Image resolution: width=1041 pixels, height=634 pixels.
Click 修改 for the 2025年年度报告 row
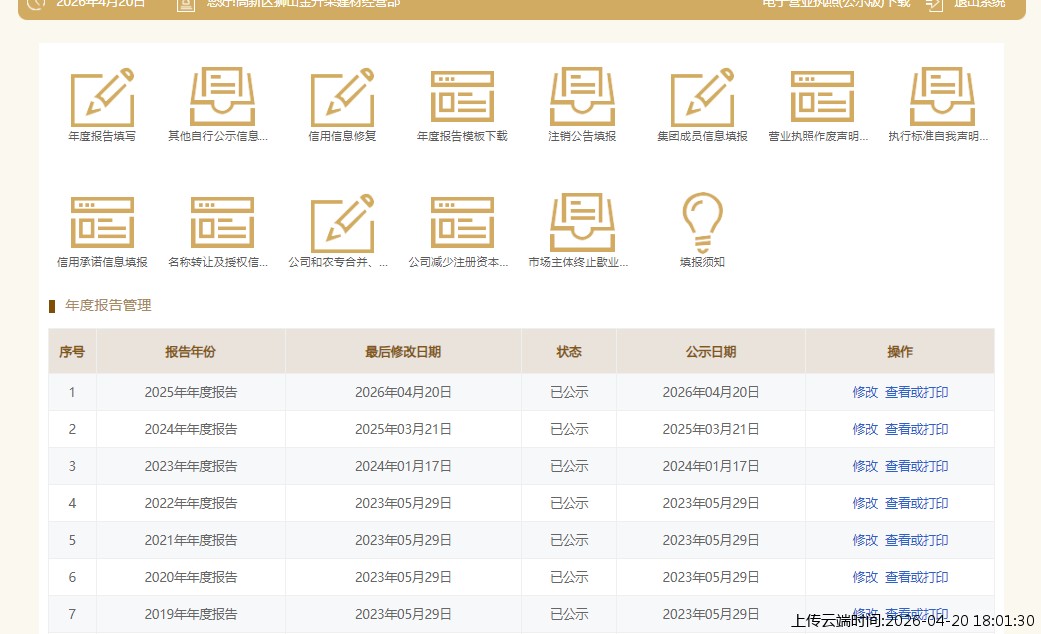click(865, 393)
